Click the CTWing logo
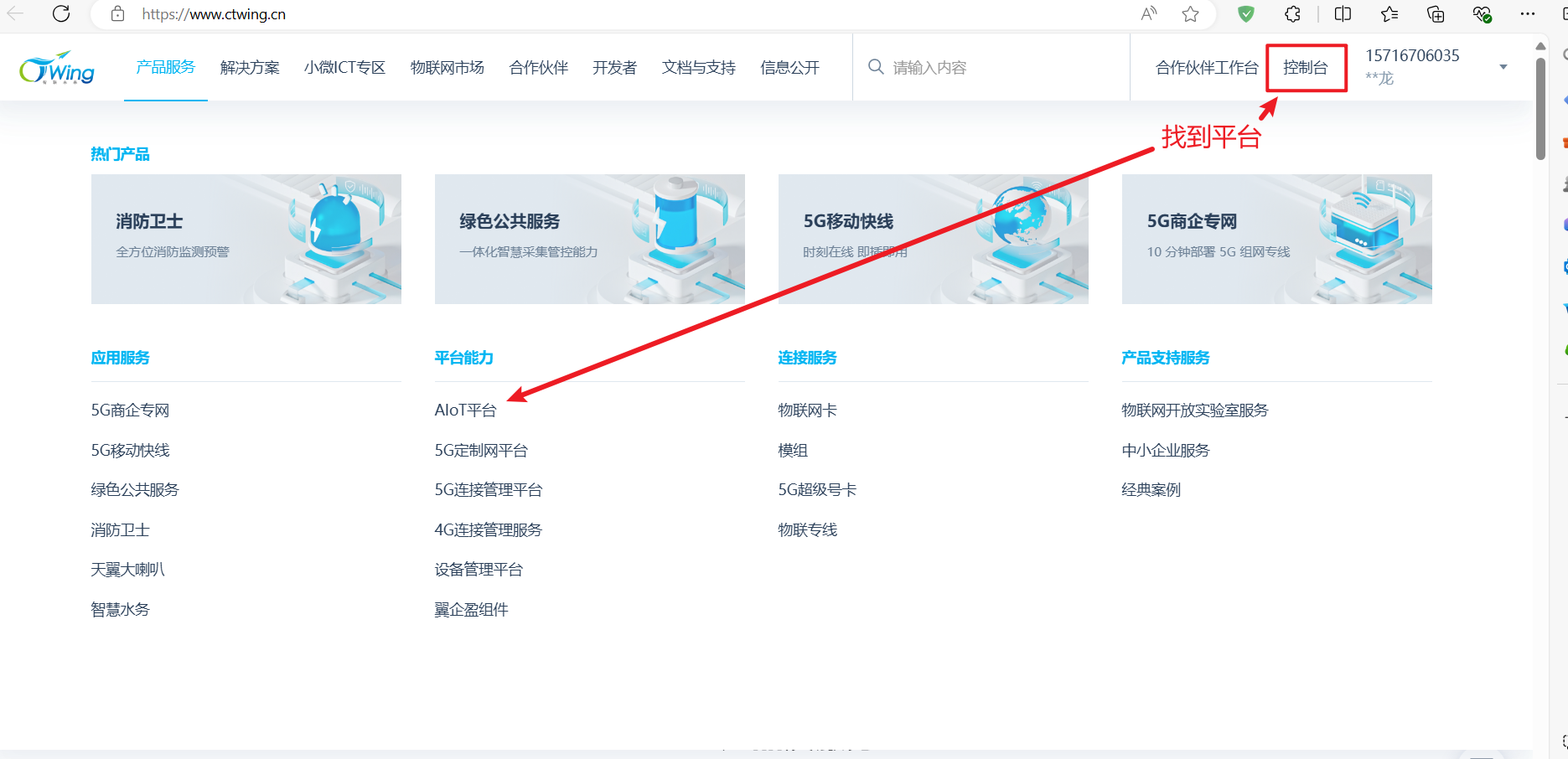 (x=57, y=69)
